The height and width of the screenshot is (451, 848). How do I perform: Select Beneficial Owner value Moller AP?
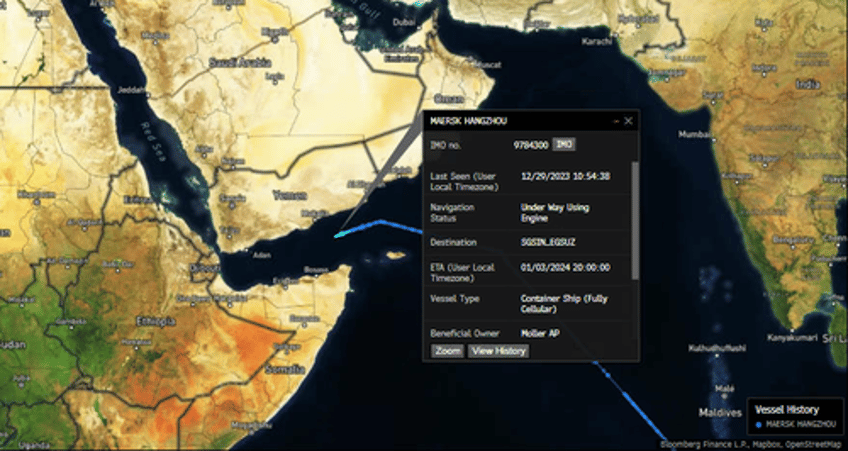click(x=540, y=334)
